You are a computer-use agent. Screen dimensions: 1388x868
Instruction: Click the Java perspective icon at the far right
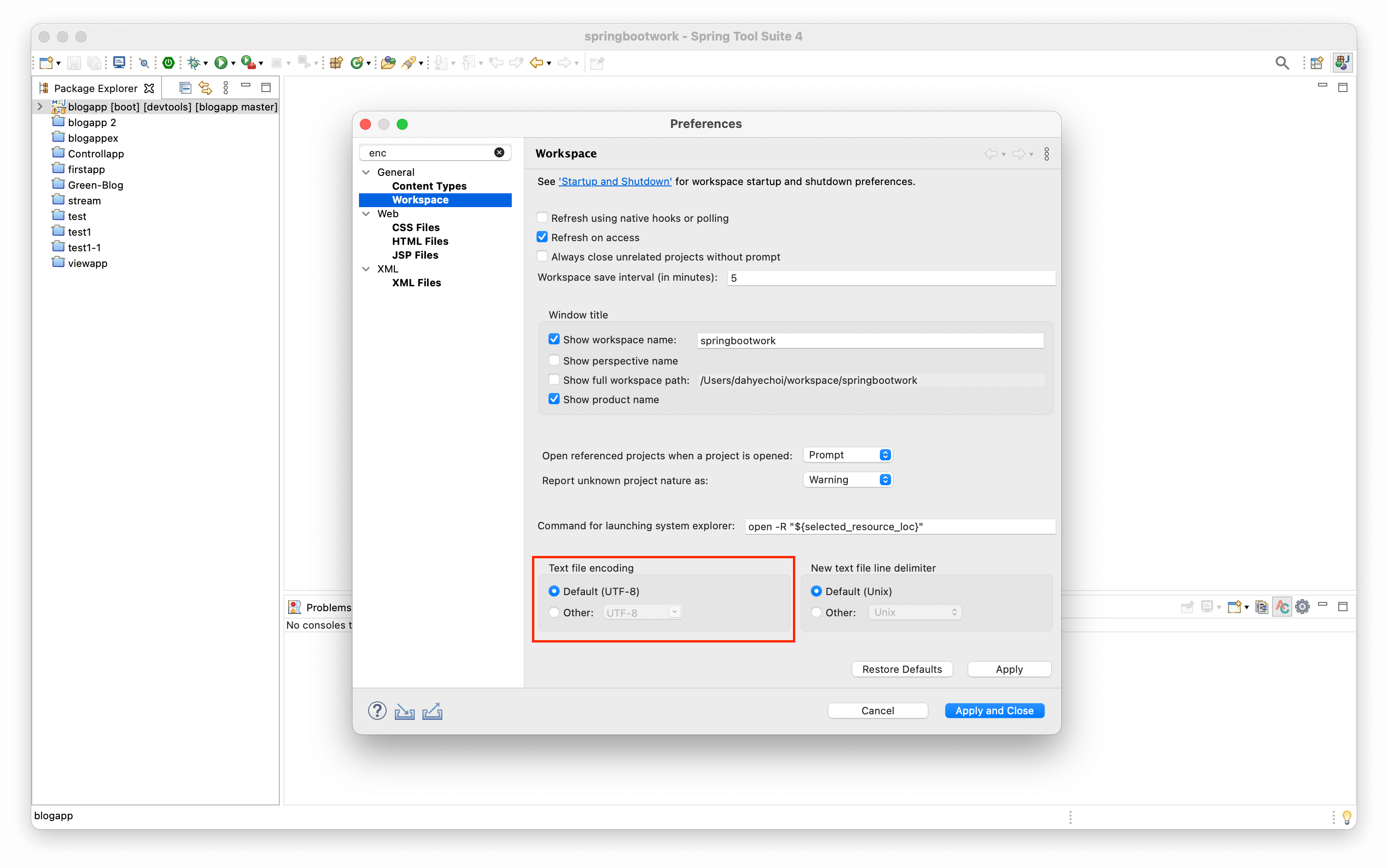(x=1342, y=63)
